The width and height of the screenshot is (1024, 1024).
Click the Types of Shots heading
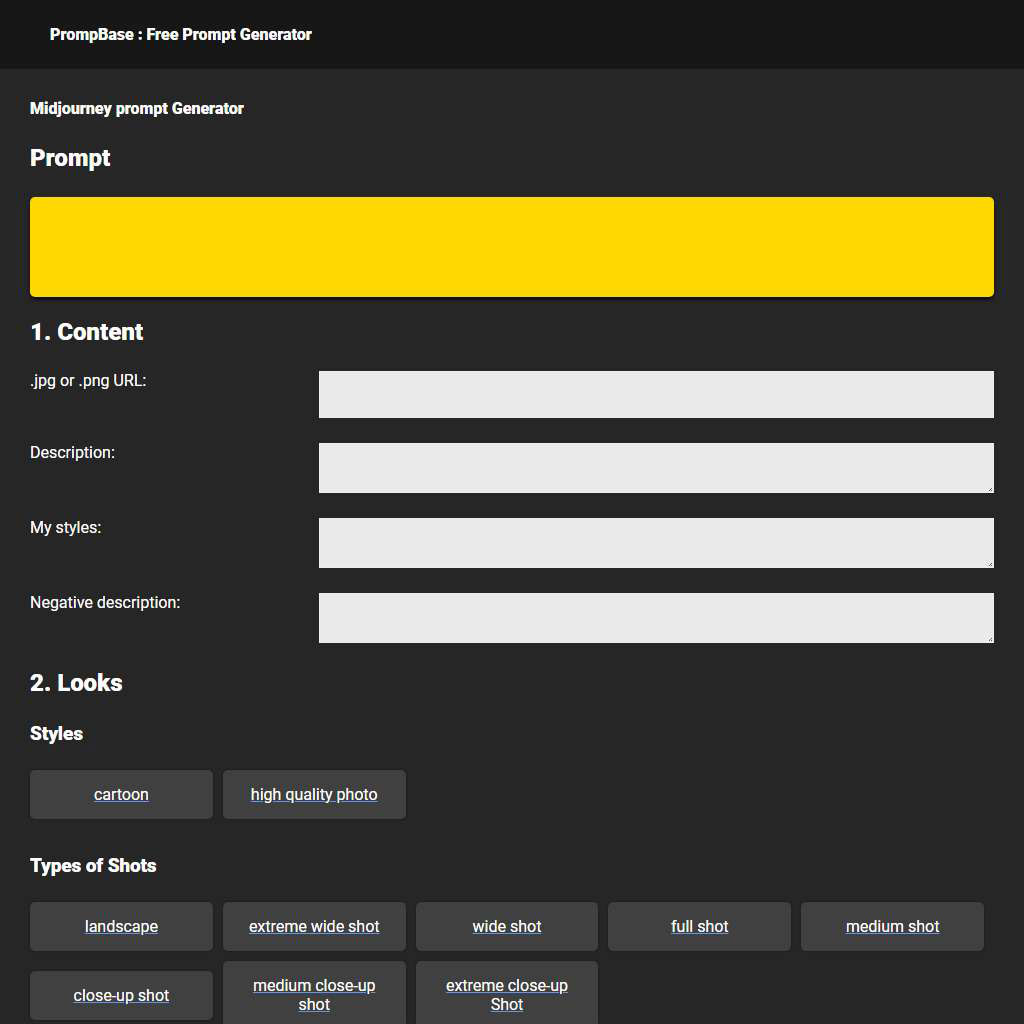(93, 865)
